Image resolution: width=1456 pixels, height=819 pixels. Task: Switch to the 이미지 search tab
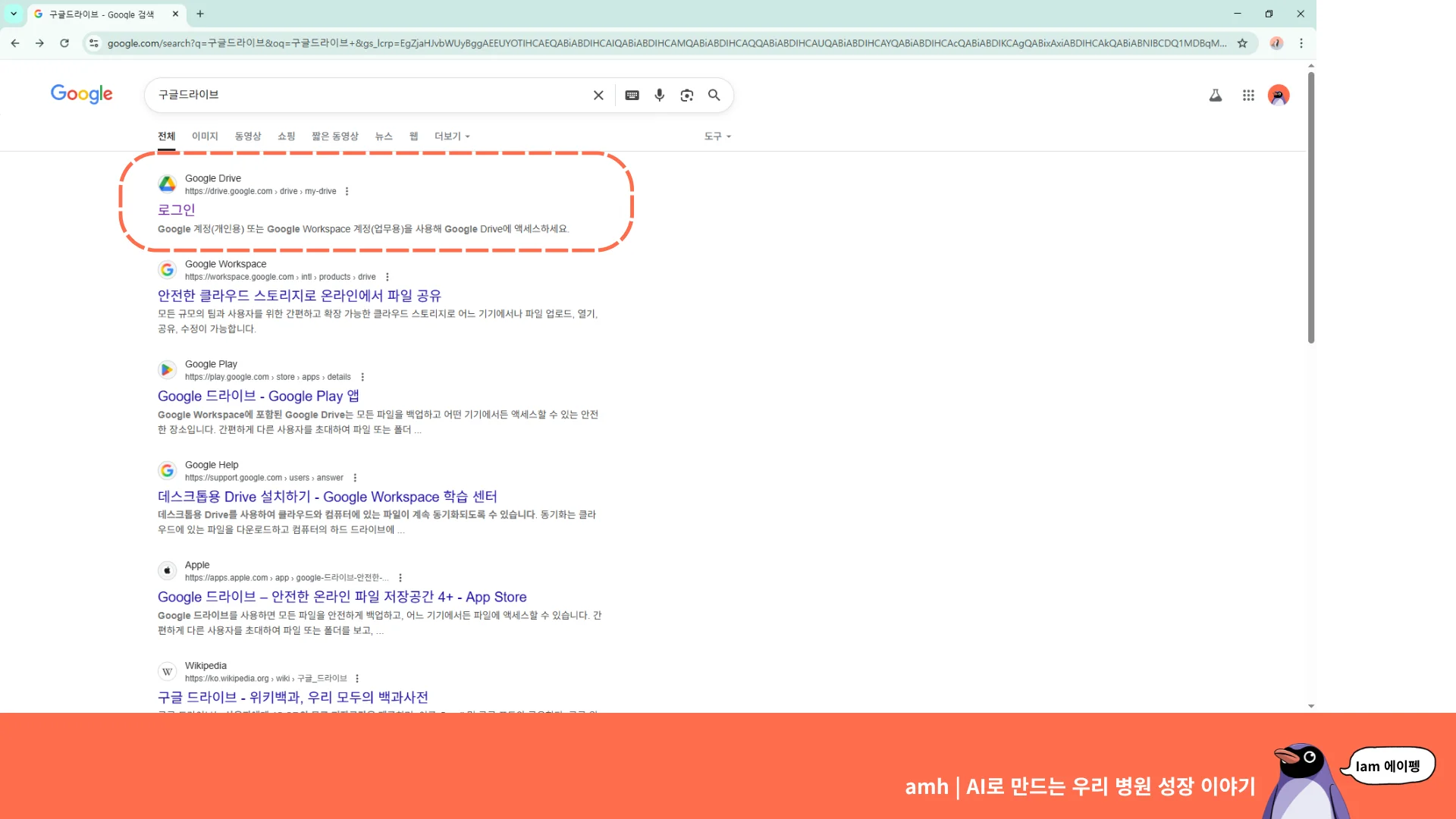(x=205, y=136)
